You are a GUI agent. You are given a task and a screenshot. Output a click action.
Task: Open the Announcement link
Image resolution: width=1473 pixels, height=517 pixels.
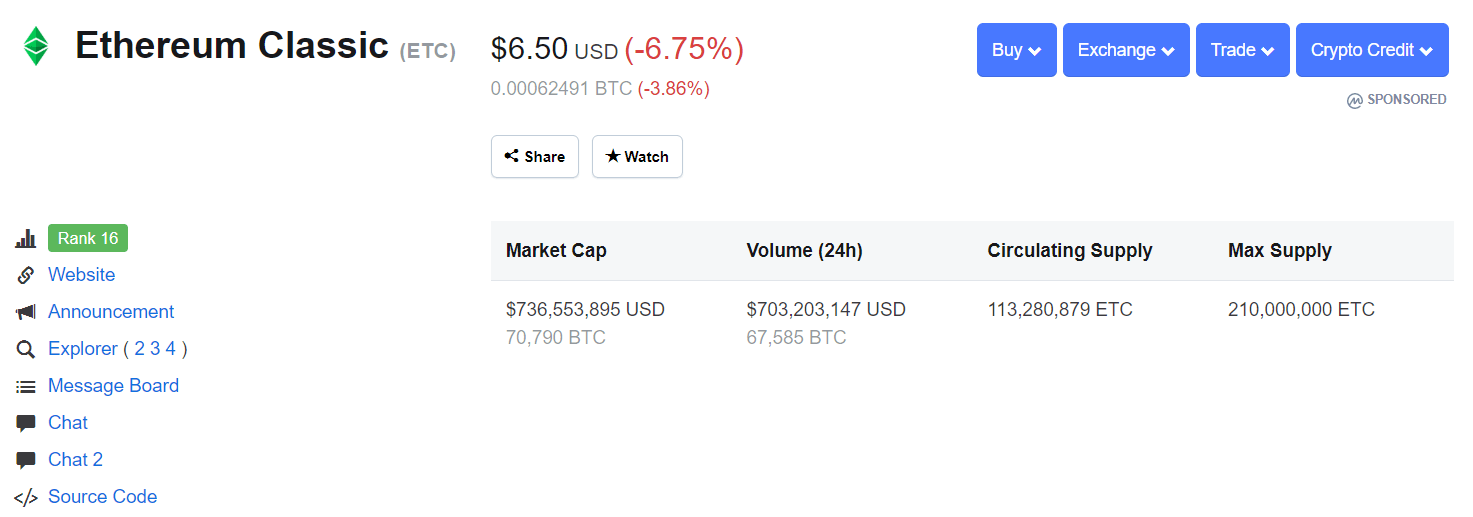click(x=111, y=312)
